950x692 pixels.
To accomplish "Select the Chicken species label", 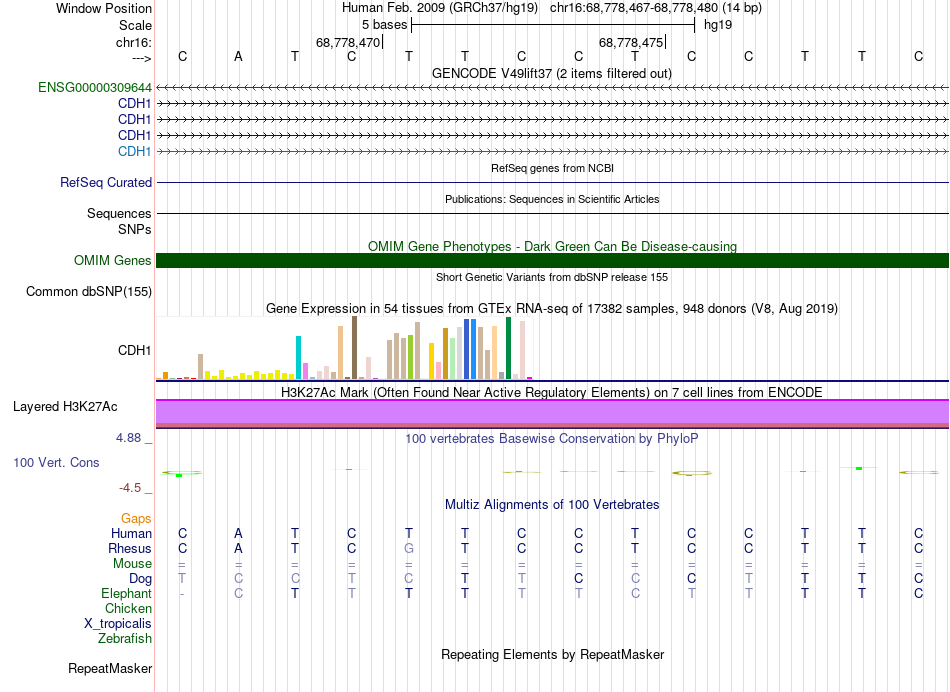I will coord(128,608).
